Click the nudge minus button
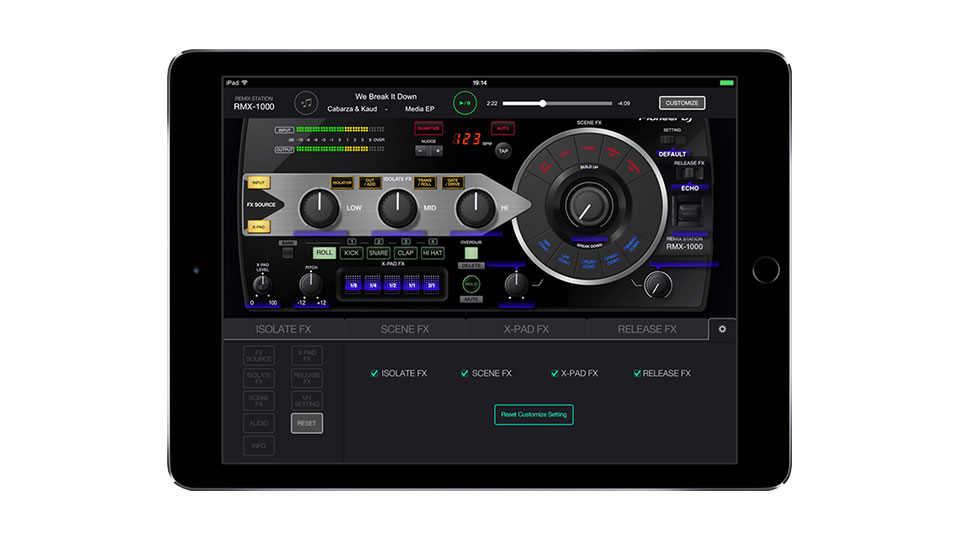Screen dimensions: 960x540 point(422,151)
